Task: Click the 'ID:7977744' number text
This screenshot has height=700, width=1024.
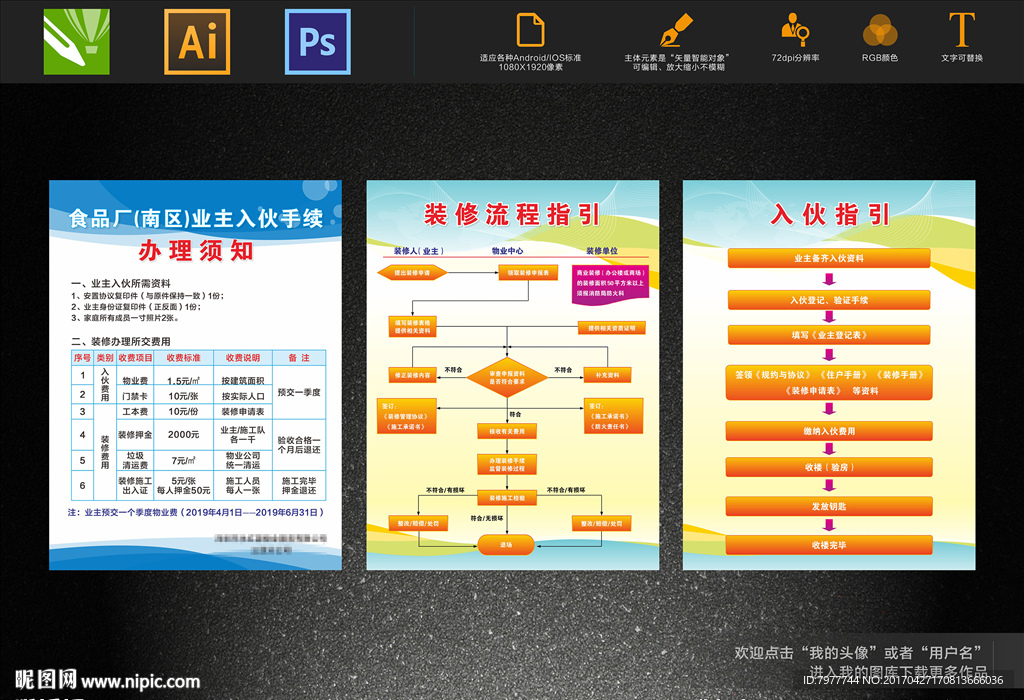Action: pos(830,680)
